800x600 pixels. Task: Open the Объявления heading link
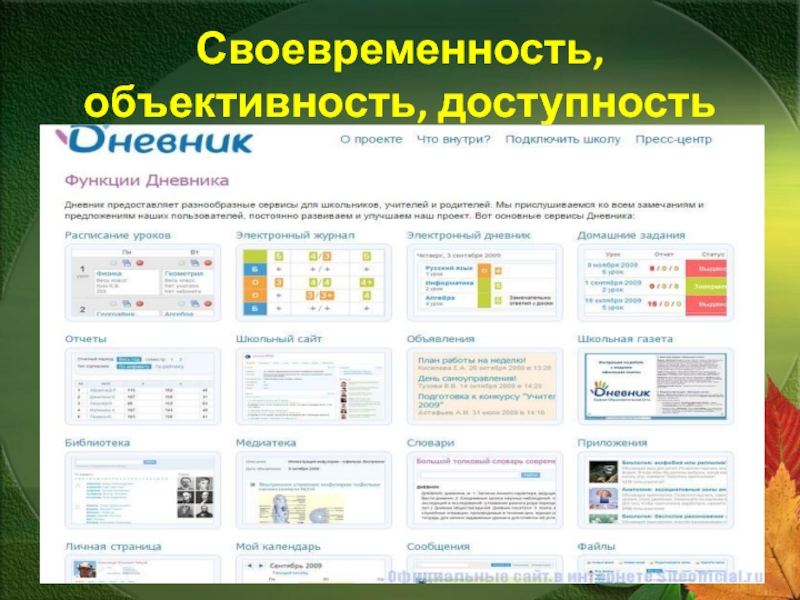pyautogui.click(x=440, y=339)
